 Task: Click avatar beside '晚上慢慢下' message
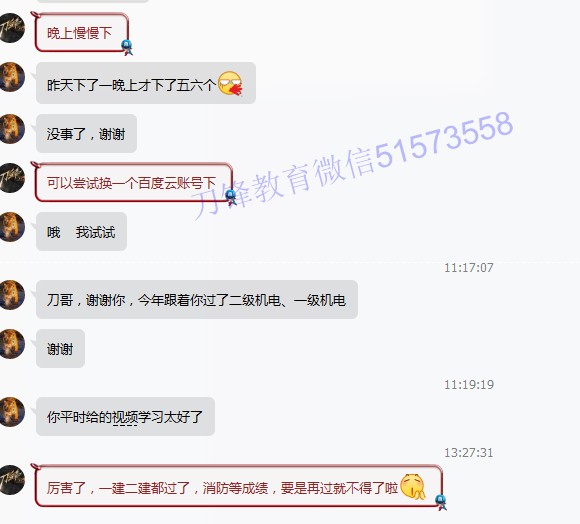pyautogui.click(x=11, y=28)
